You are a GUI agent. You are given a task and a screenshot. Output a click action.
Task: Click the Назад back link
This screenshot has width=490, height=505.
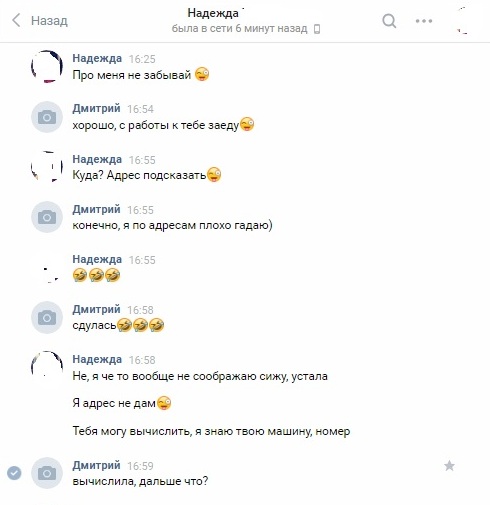tap(49, 21)
